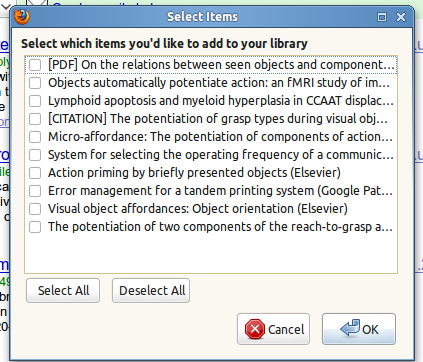Check Visual object affordances item
423x362 pixels.
(35, 209)
